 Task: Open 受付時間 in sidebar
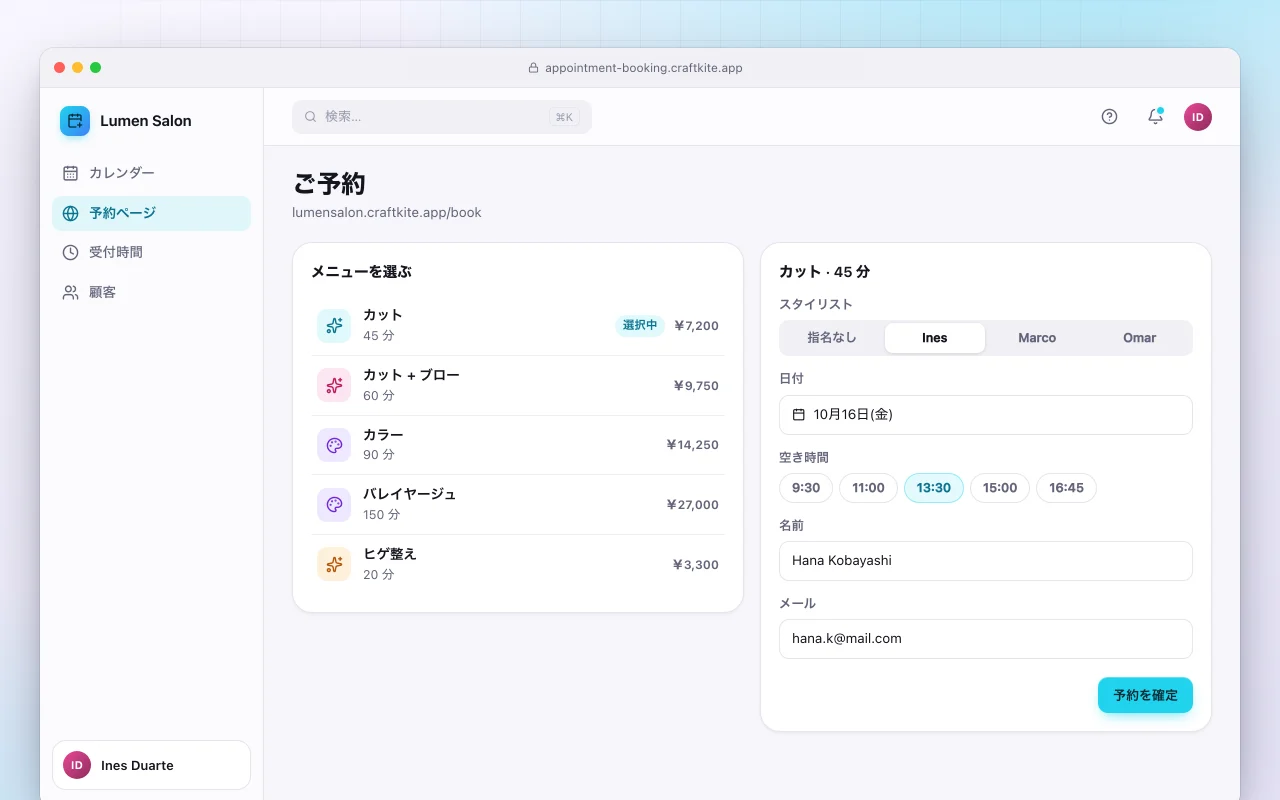[x=151, y=252]
